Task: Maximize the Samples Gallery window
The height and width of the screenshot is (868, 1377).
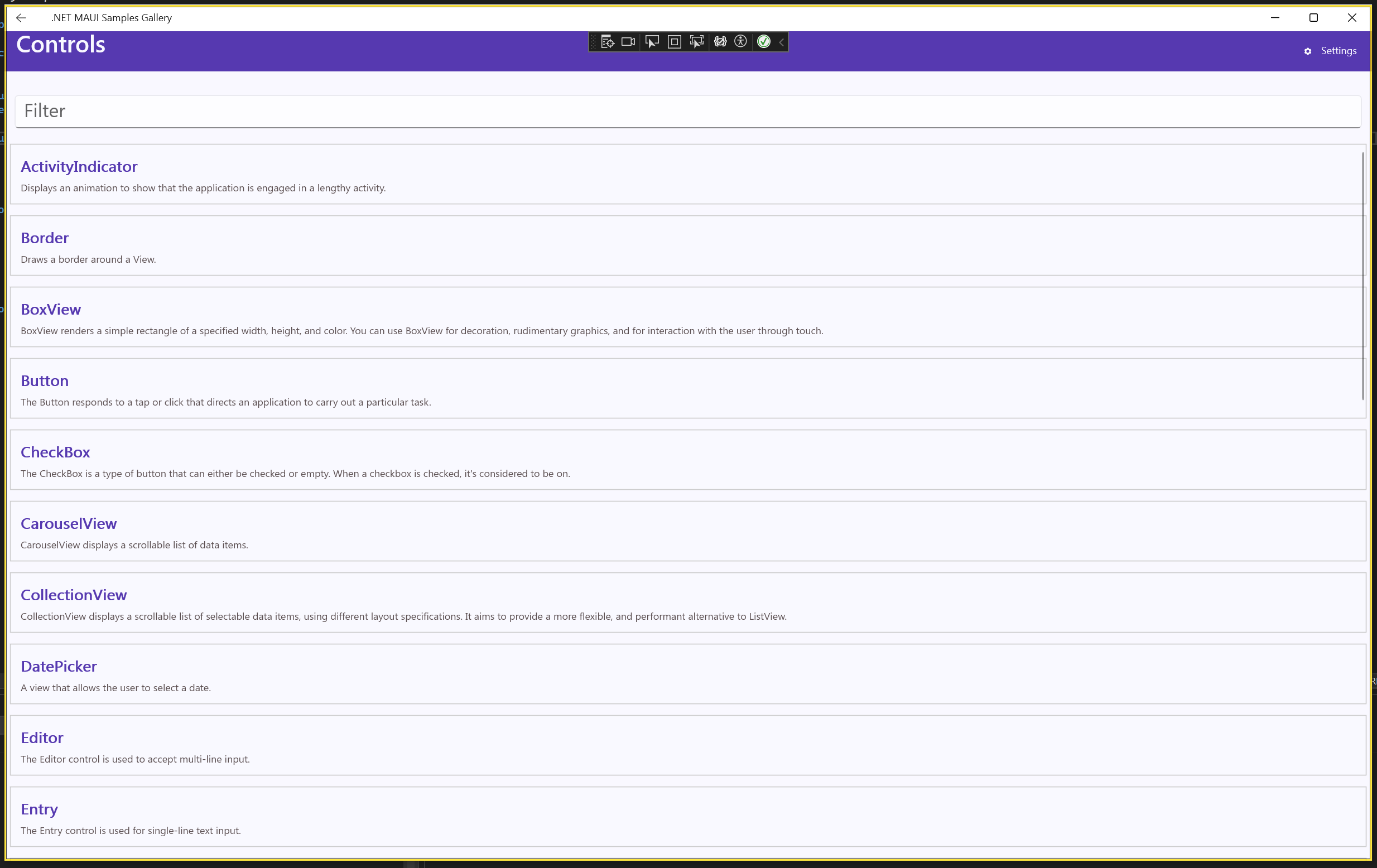Action: 1313,18
